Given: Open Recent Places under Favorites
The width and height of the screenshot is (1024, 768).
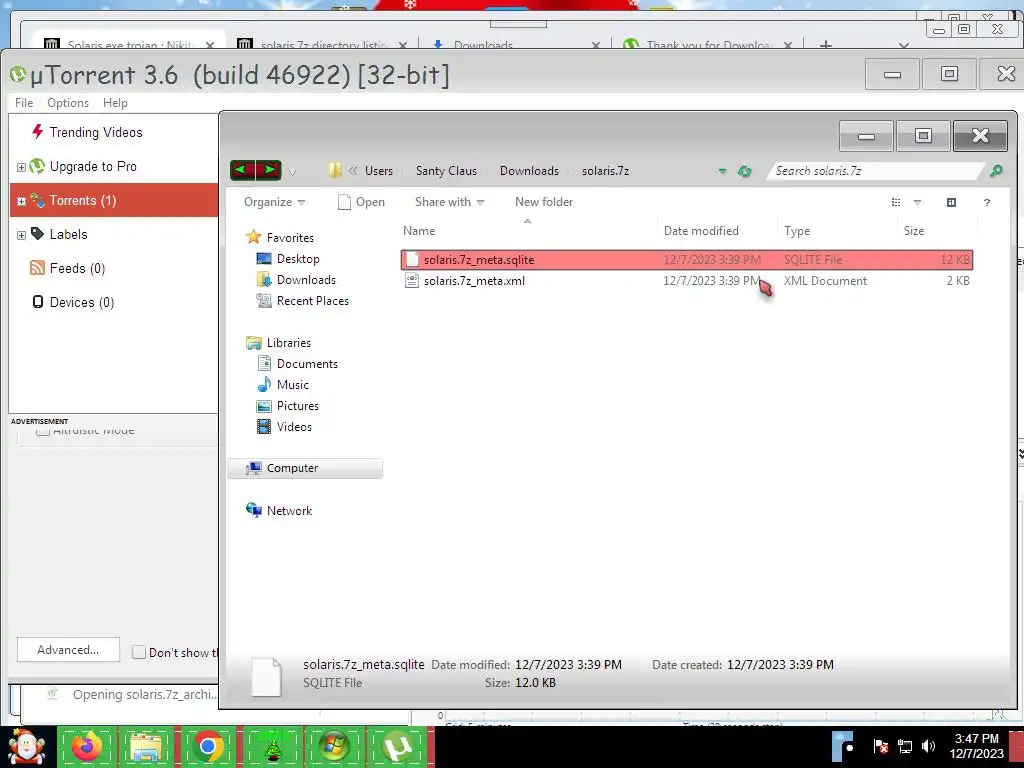Looking at the screenshot, I should (x=313, y=300).
